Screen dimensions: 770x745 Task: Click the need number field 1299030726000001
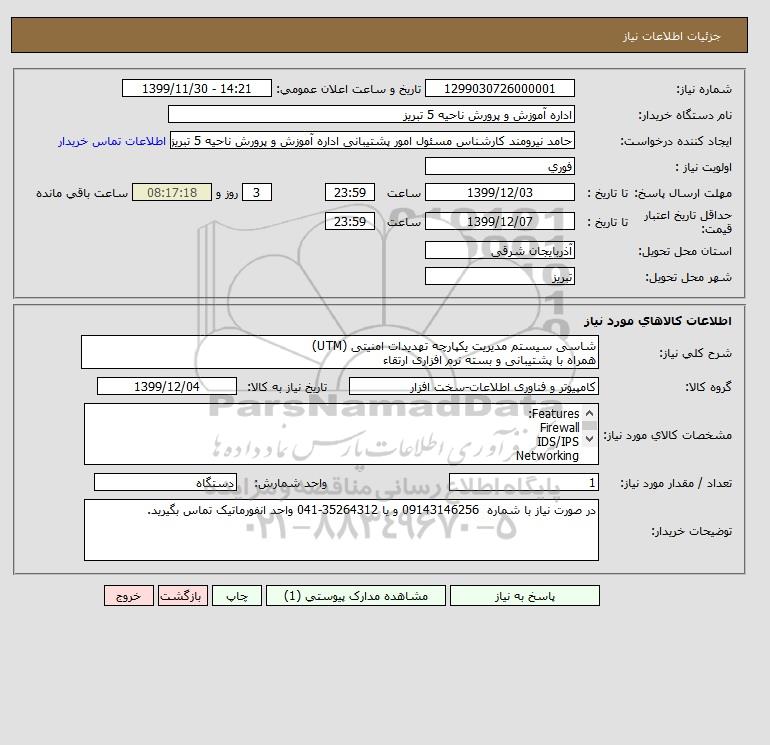click(x=499, y=89)
